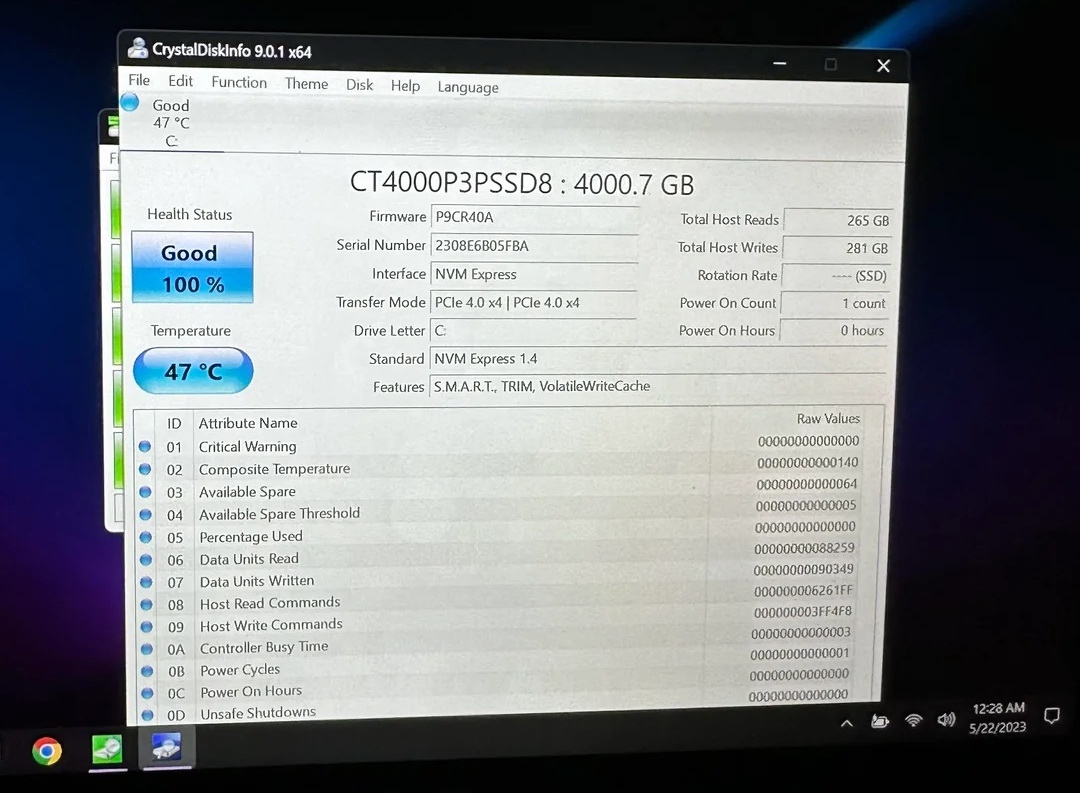This screenshot has height=793, width=1080.
Task: Click the Critical Warning status dot
Action: point(145,447)
